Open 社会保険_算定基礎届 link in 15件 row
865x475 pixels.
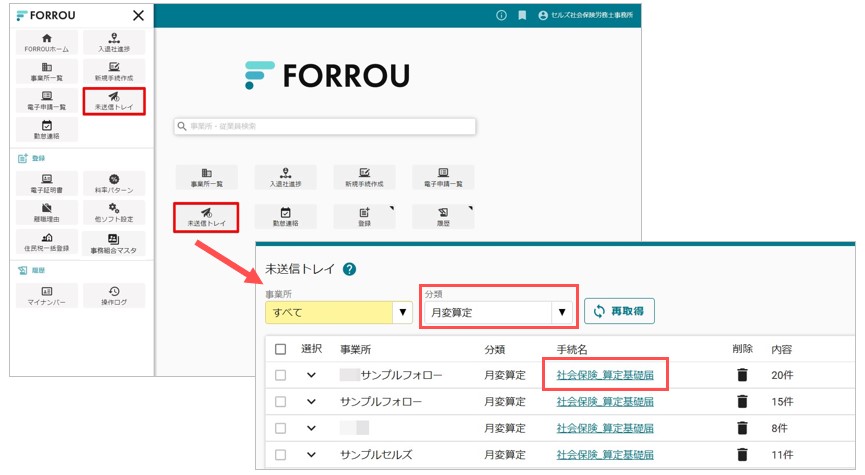coord(605,402)
